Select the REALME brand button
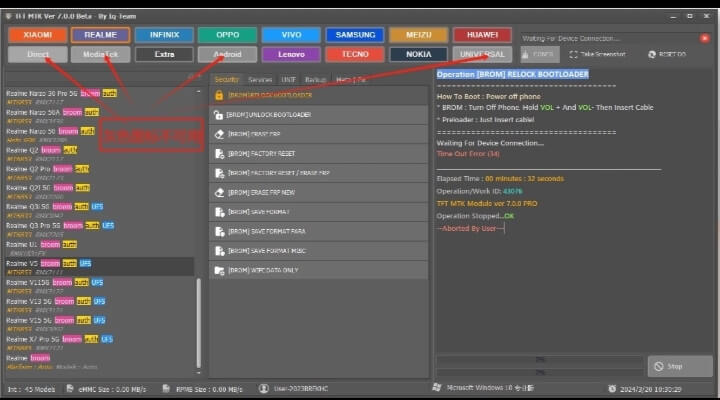 (x=101, y=35)
